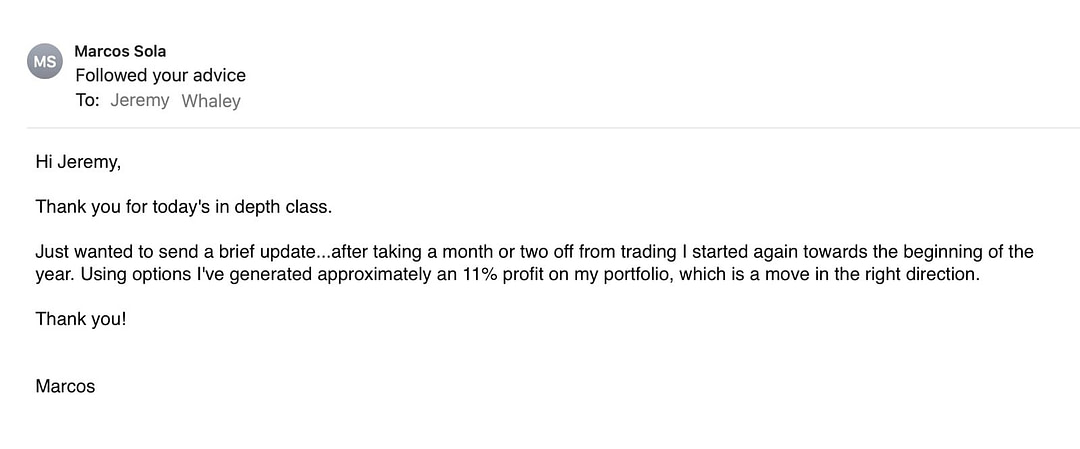The width and height of the screenshot is (1080, 449).
Task: Click the Thank you! closing line
Action: pyautogui.click(x=81, y=319)
